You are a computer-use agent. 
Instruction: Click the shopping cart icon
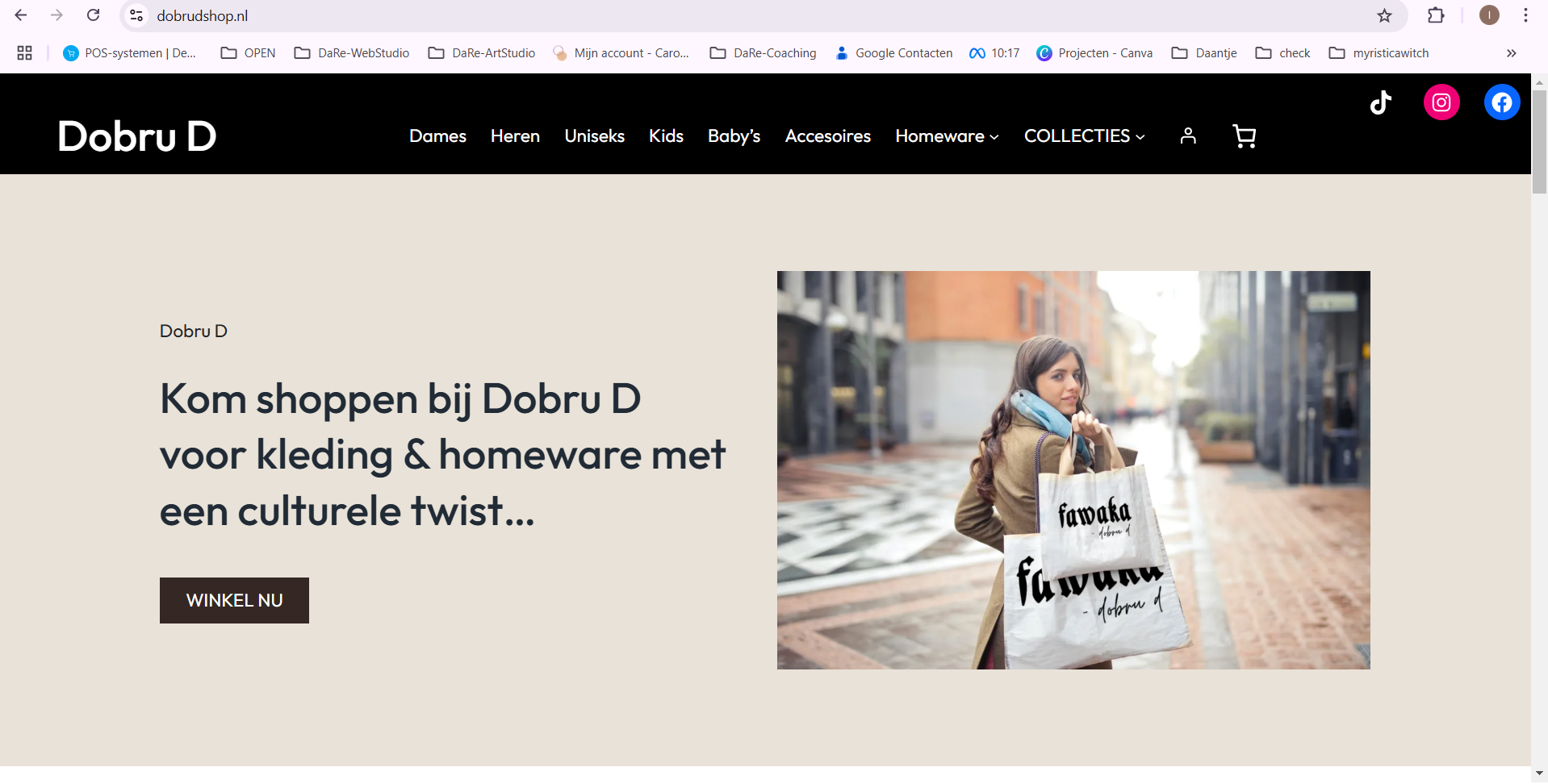(1244, 136)
